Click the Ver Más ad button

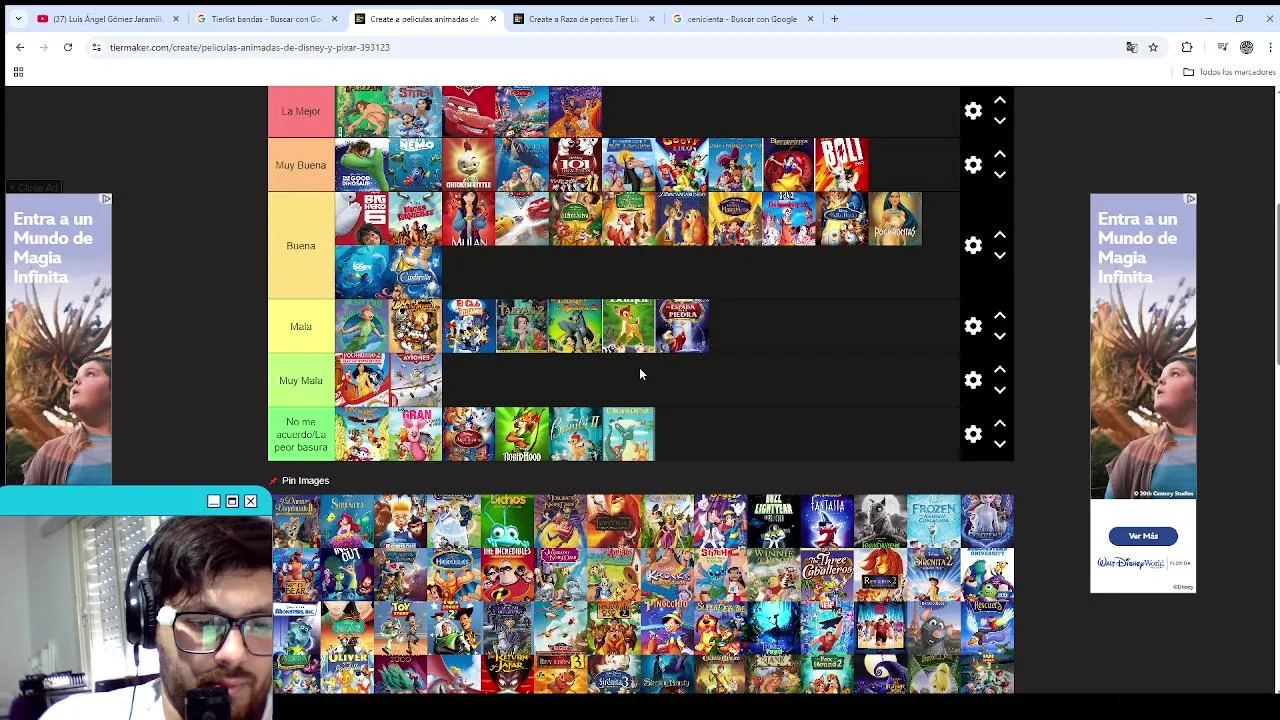[1143, 536]
